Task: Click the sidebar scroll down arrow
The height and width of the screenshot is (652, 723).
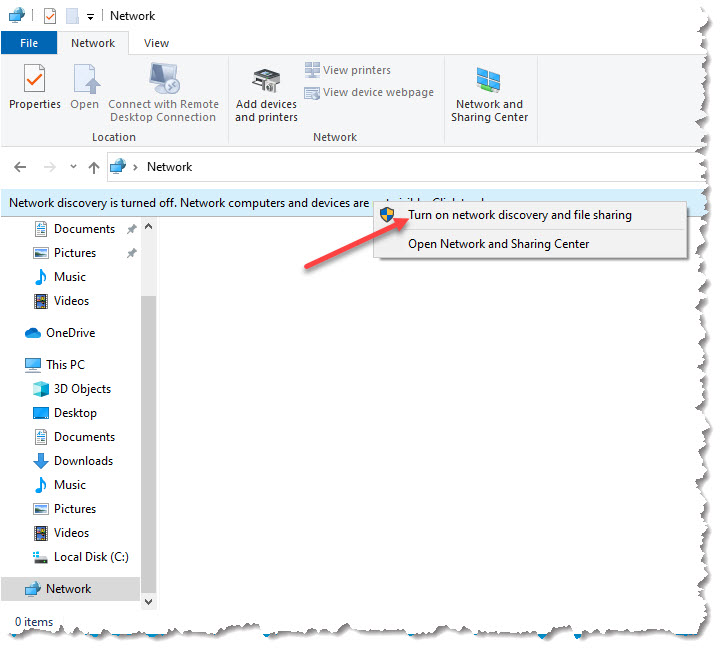Action: click(x=149, y=602)
